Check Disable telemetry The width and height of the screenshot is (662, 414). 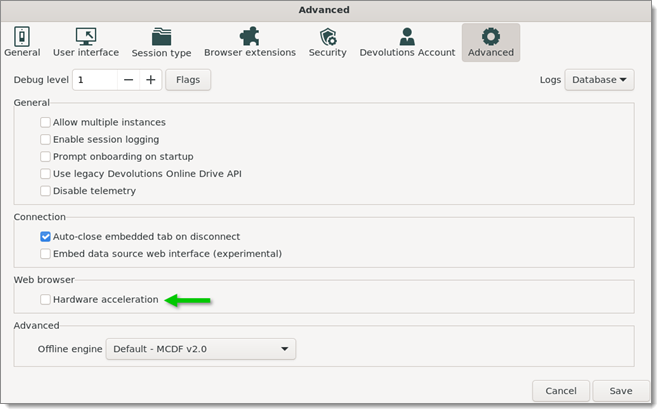coord(45,191)
